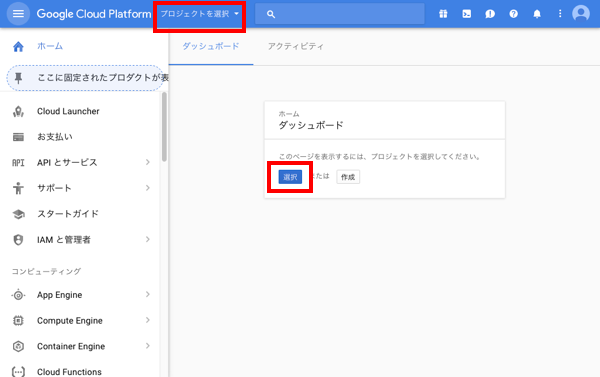Activate the Cloud Shell icon
The height and width of the screenshot is (377, 600).
point(466,14)
